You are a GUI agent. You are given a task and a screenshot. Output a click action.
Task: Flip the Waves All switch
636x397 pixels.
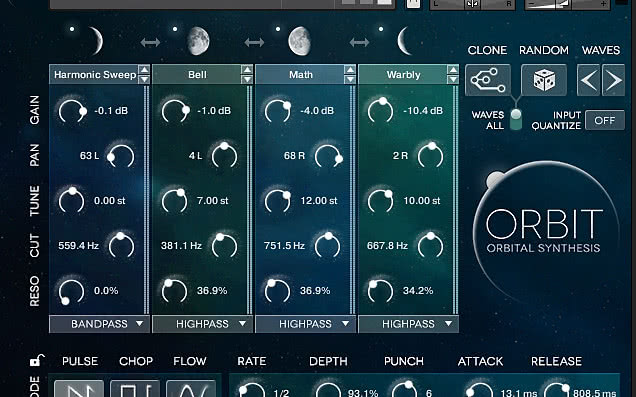[516, 119]
